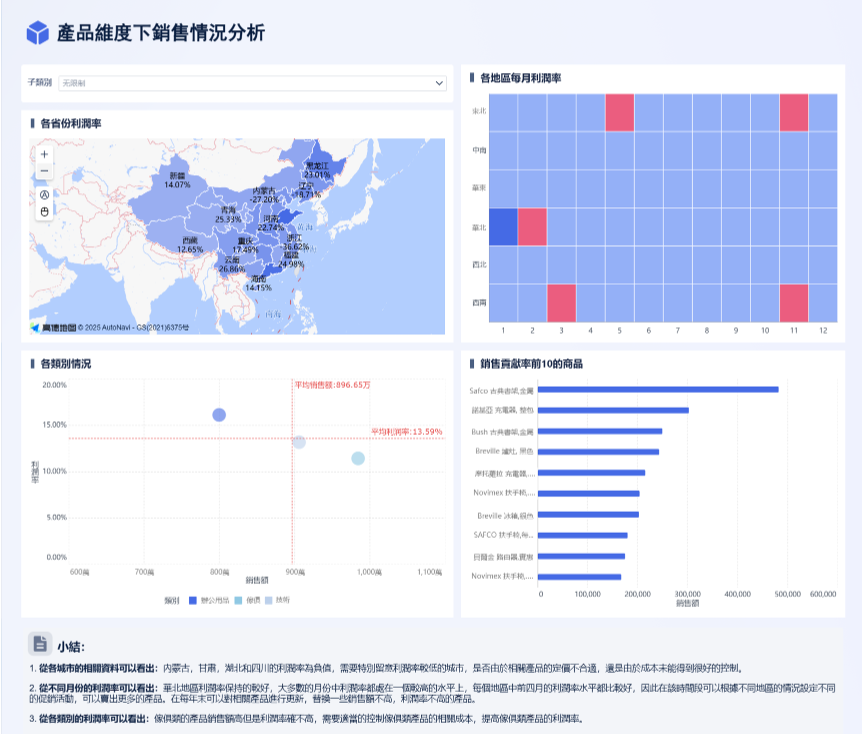Click red heatmap cell for 西南 month 11
The width and height of the screenshot is (862, 734).
794,303
